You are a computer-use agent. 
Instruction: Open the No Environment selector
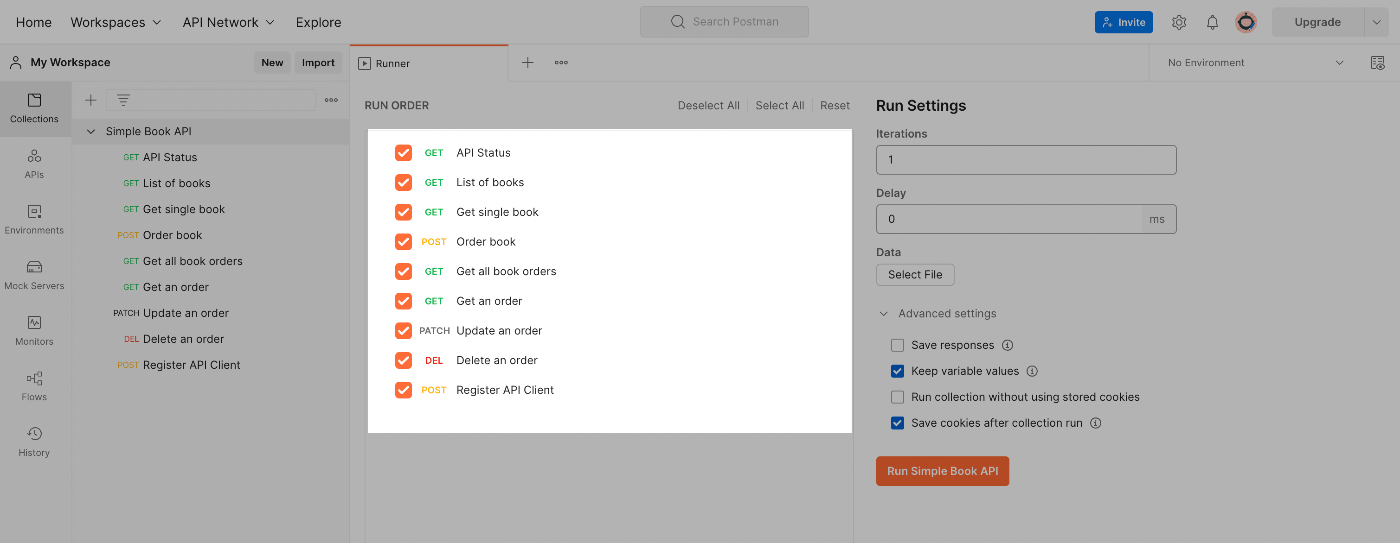(x=1255, y=62)
